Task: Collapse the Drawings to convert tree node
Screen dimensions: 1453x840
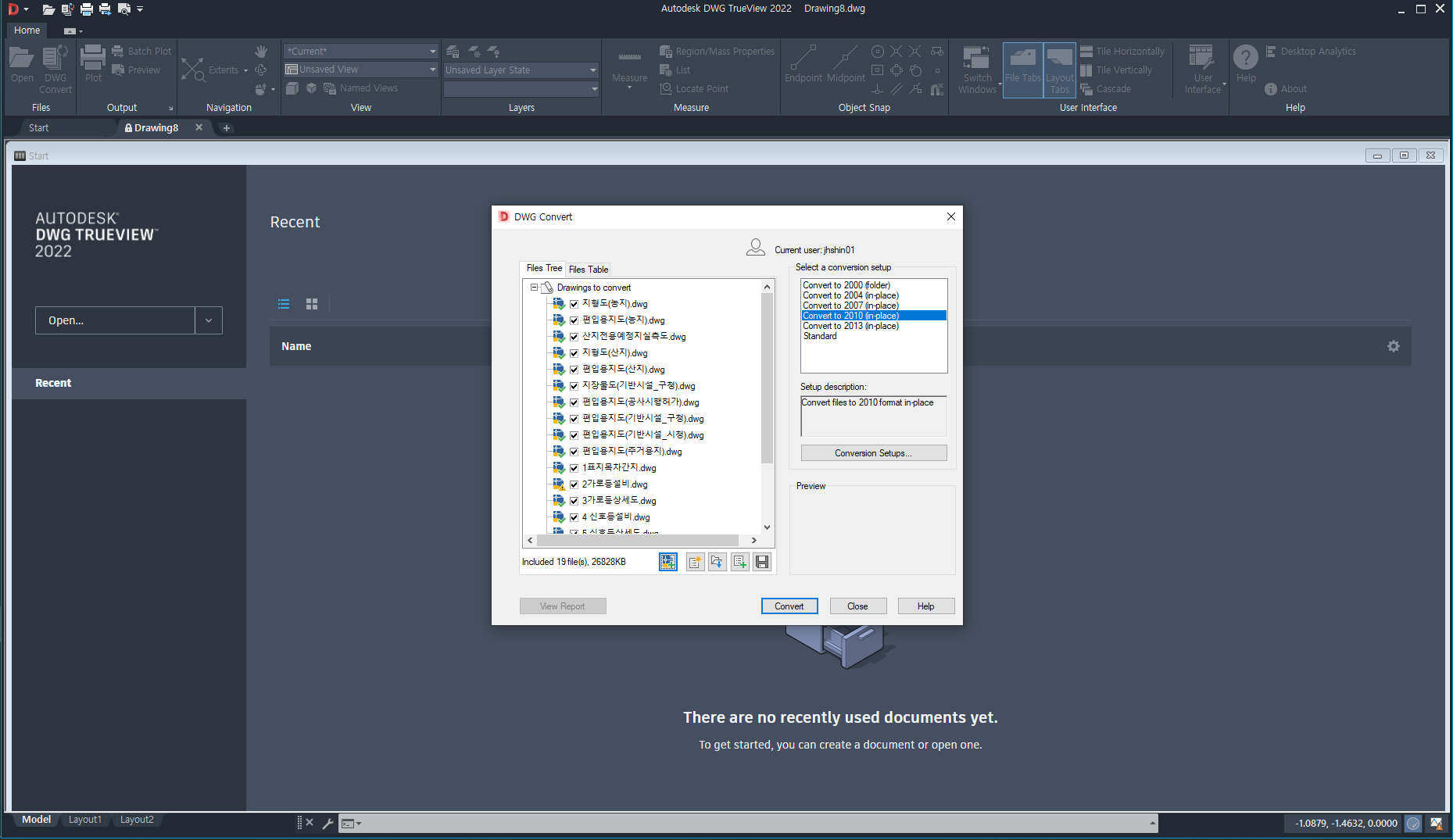Action: click(x=535, y=288)
